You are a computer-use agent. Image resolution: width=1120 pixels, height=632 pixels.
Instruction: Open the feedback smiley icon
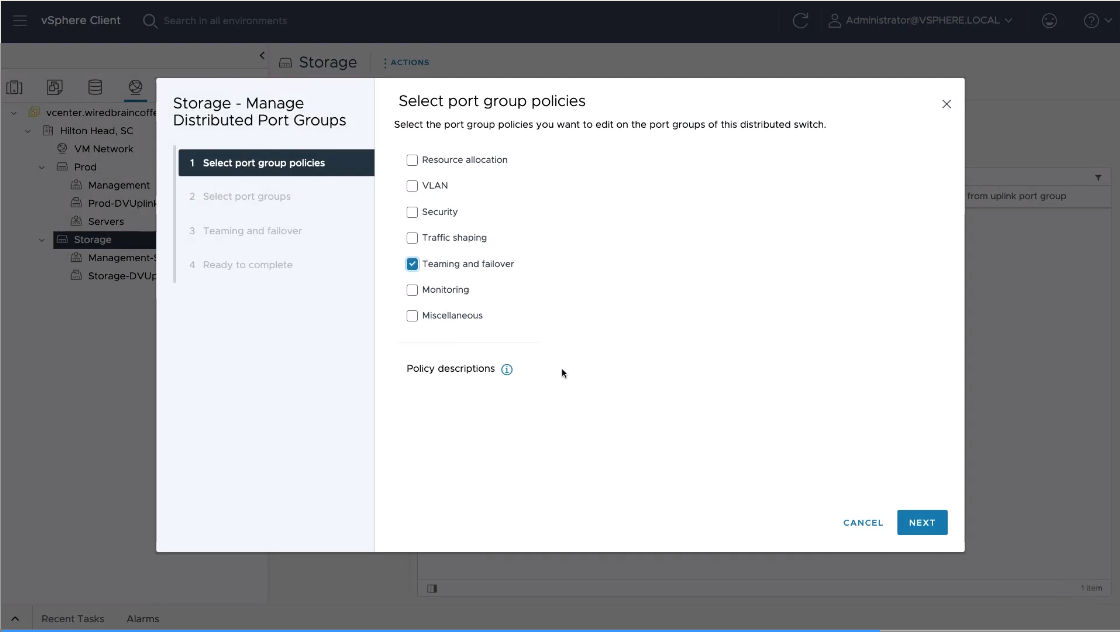coord(1049,20)
